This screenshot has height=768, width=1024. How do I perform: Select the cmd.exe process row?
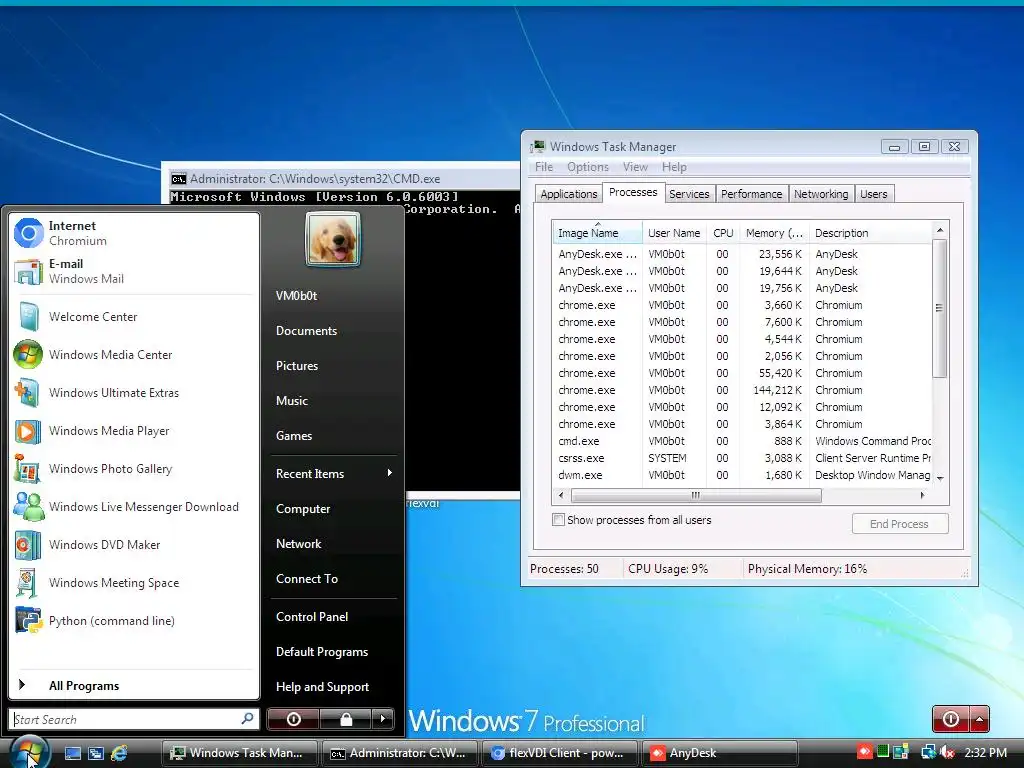[743, 441]
